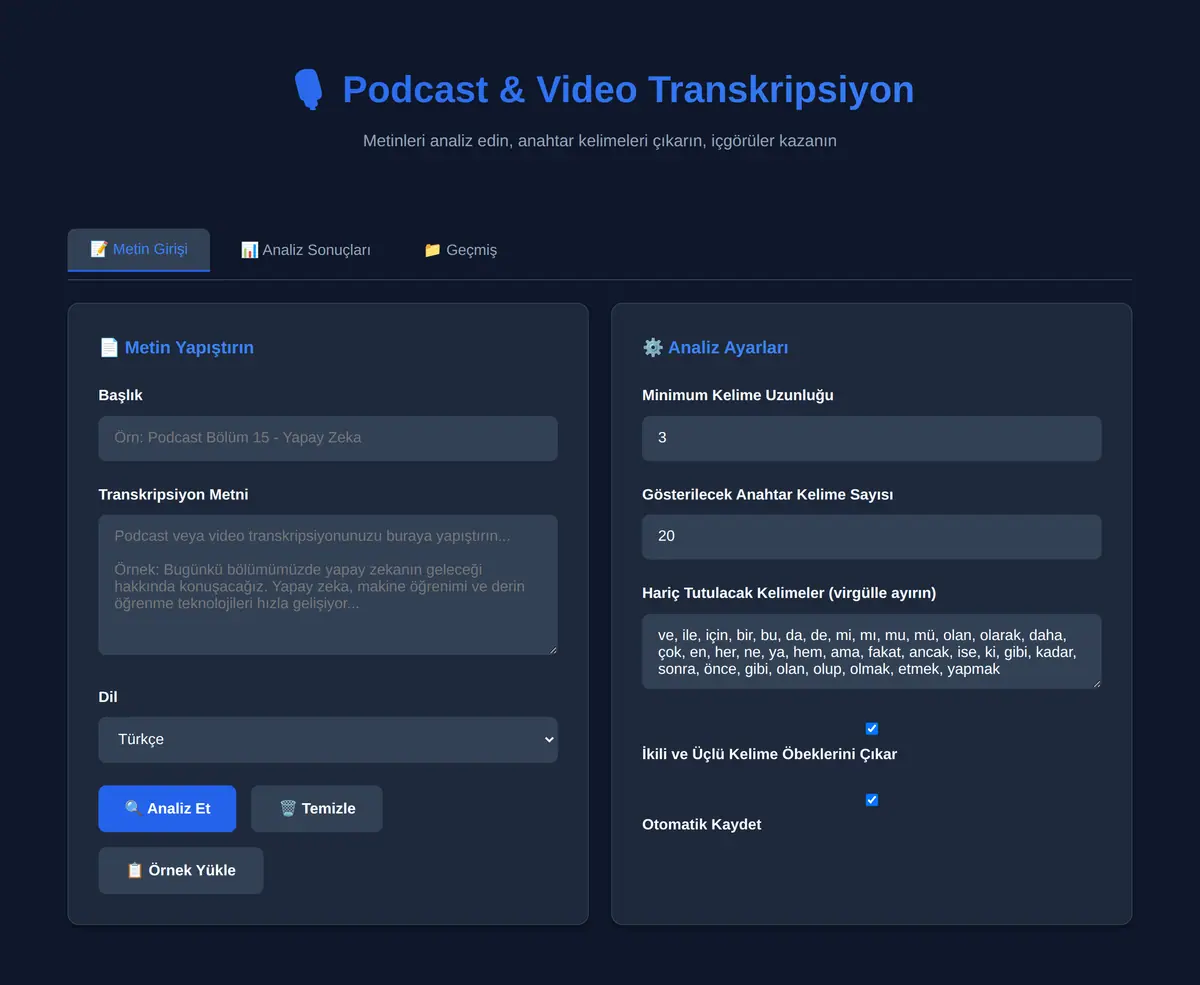Click the Dil label
Viewport: 1200px width, 985px height.
108,697
